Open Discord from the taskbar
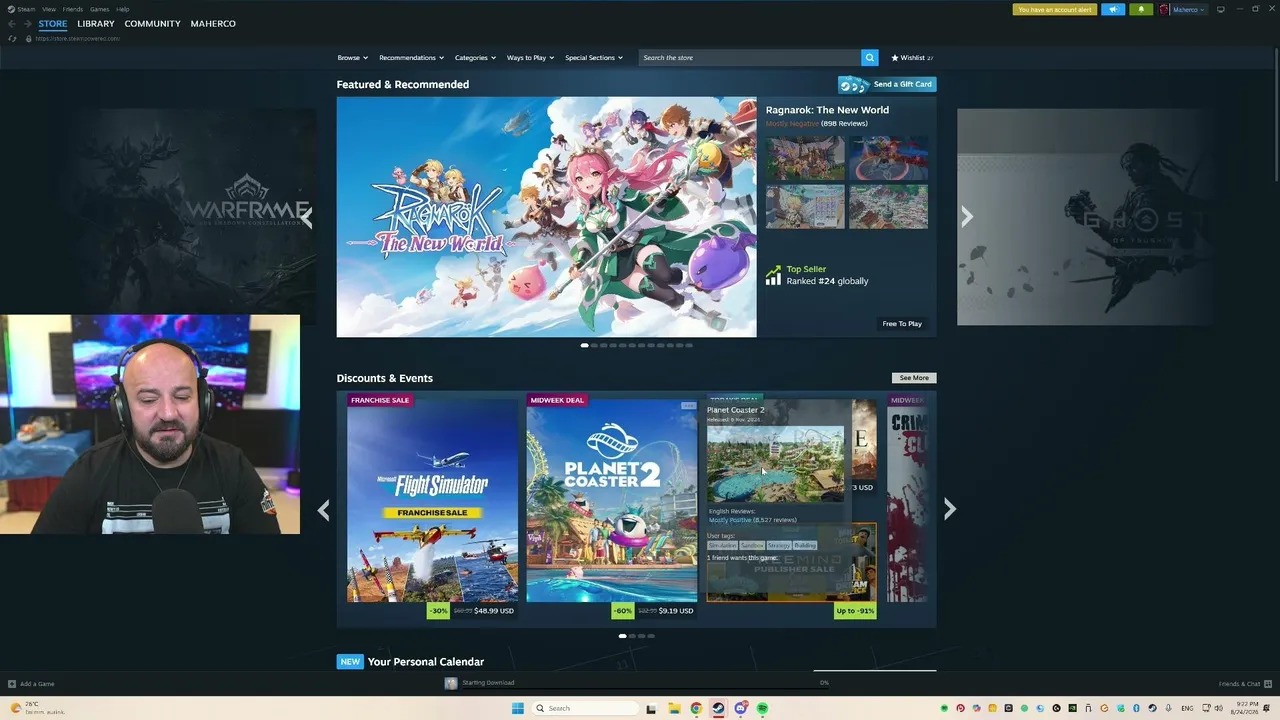 click(740, 708)
